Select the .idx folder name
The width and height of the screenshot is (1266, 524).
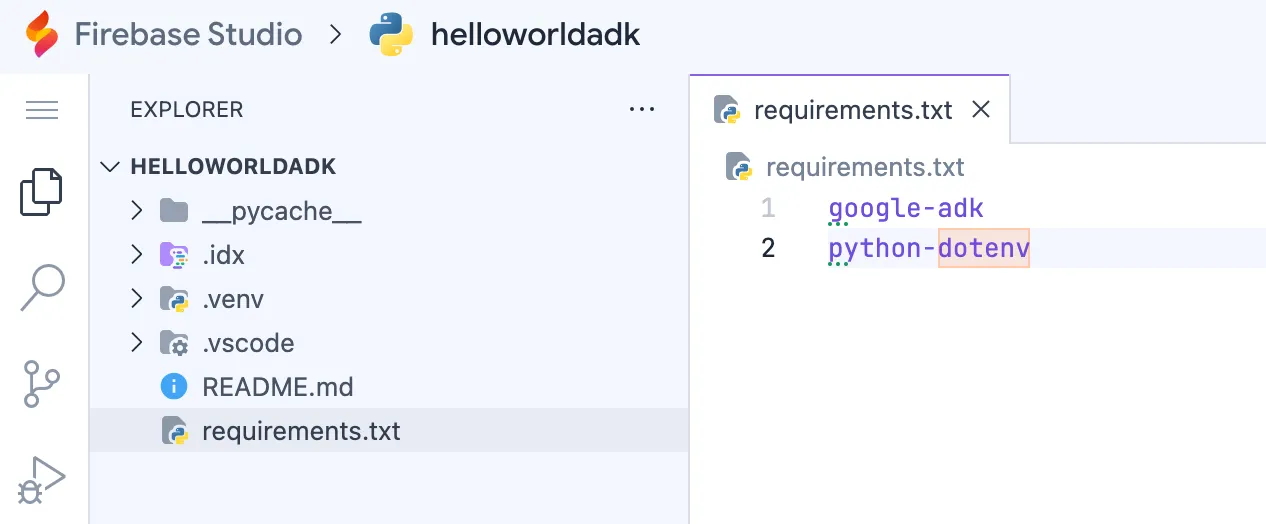223,255
